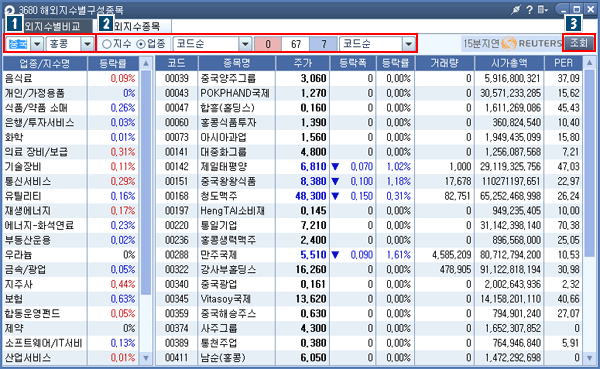Viewport: 600px width, 369px height.
Task: Select the 지수 radio button
Action: pos(107,44)
